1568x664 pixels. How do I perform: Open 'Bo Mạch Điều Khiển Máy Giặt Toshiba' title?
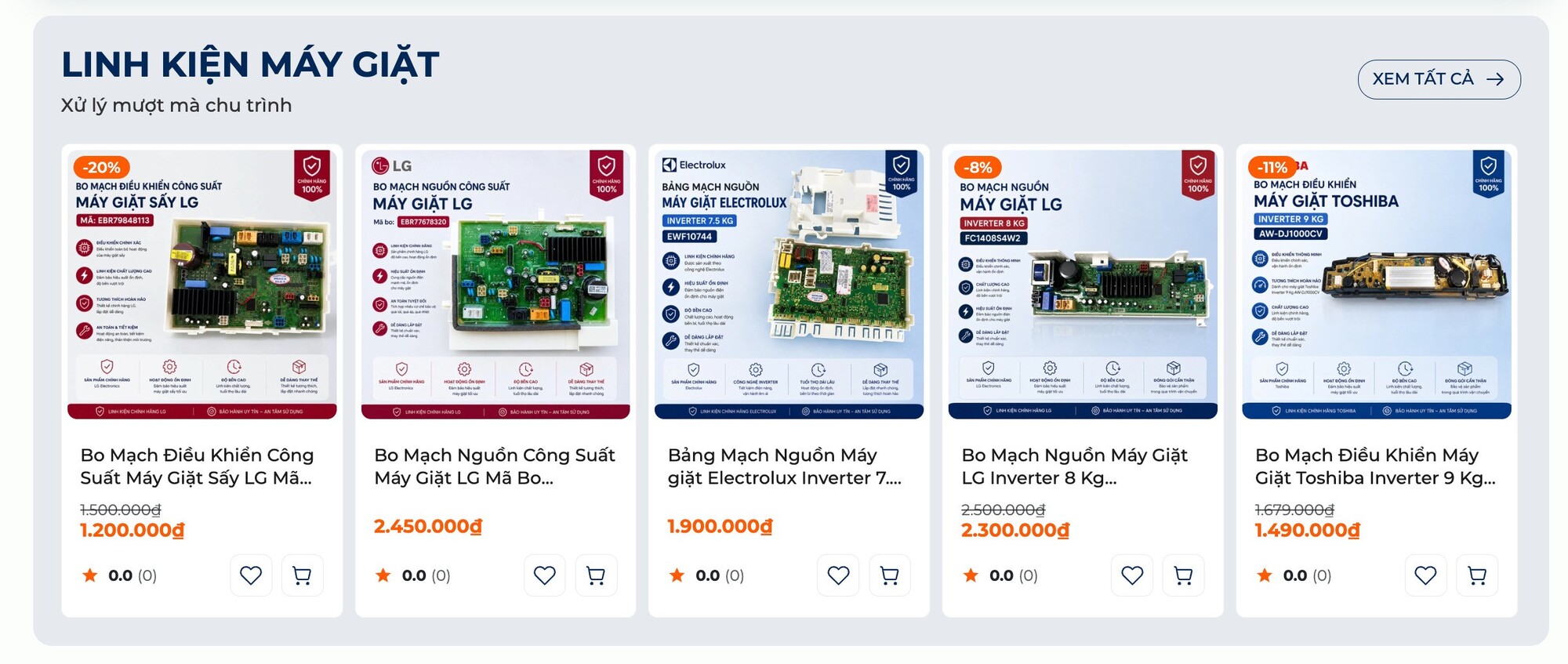[1375, 466]
